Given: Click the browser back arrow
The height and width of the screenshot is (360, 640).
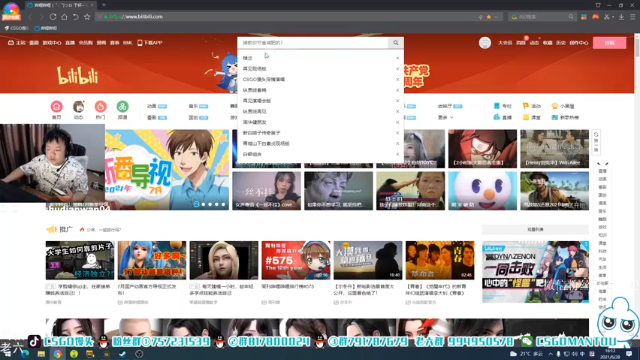Looking at the screenshot, I should 30,17.
